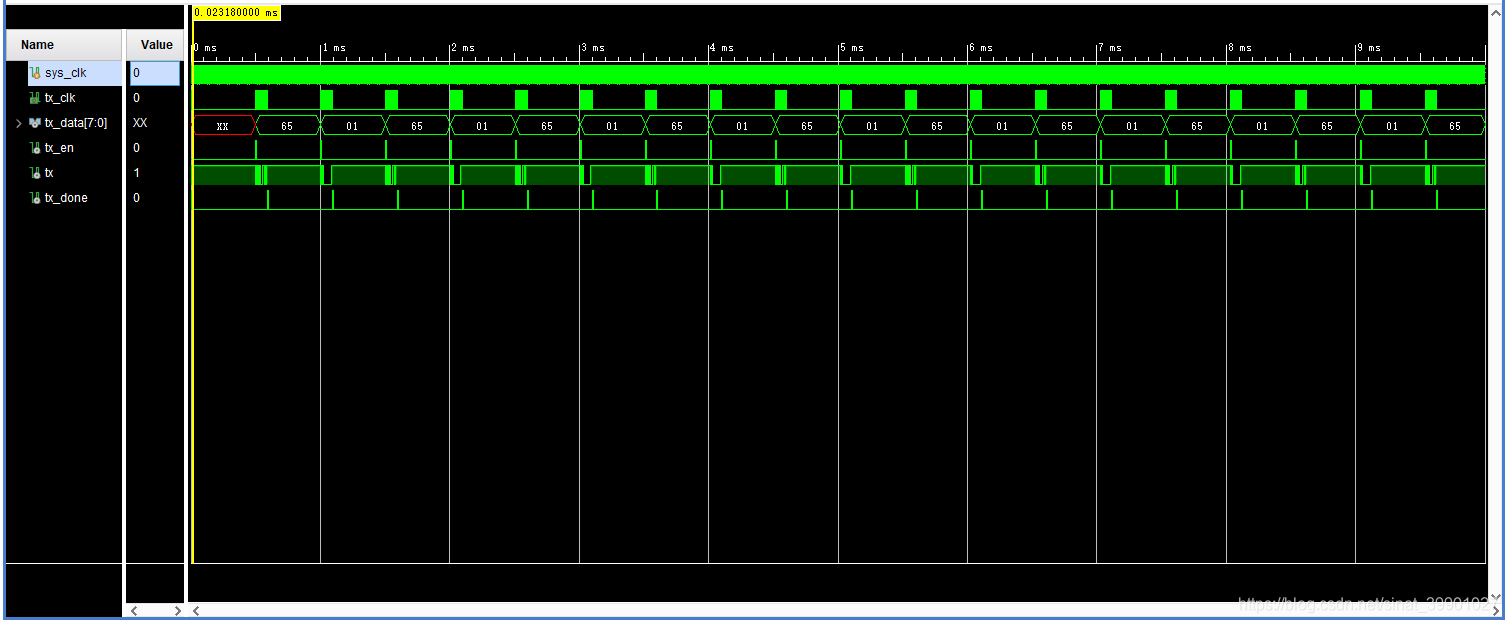The image size is (1508, 623).
Task: Click the right scroll arrow under Value panel
Action: (x=178, y=610)
